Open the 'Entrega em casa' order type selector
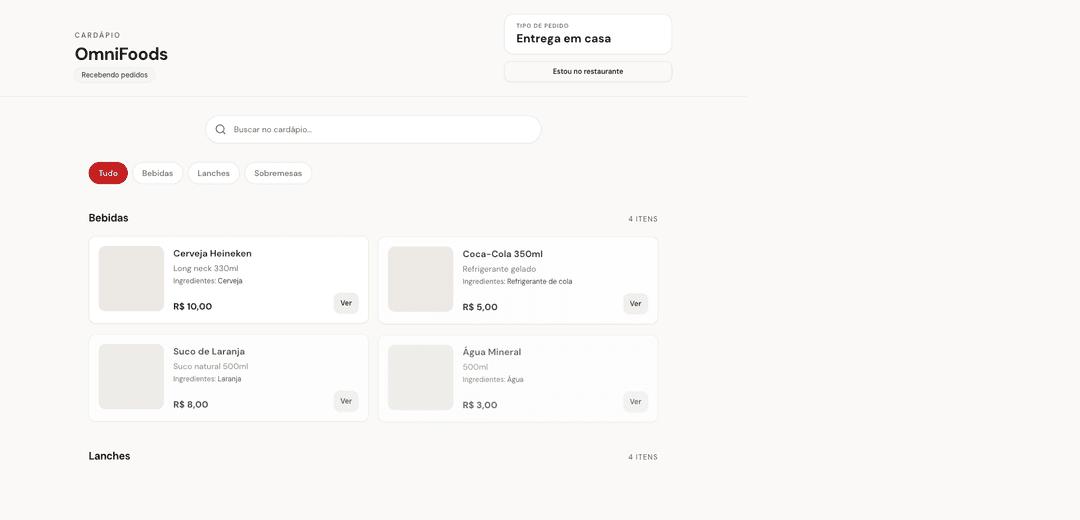1080x520 pixels. tap(588, 34)
